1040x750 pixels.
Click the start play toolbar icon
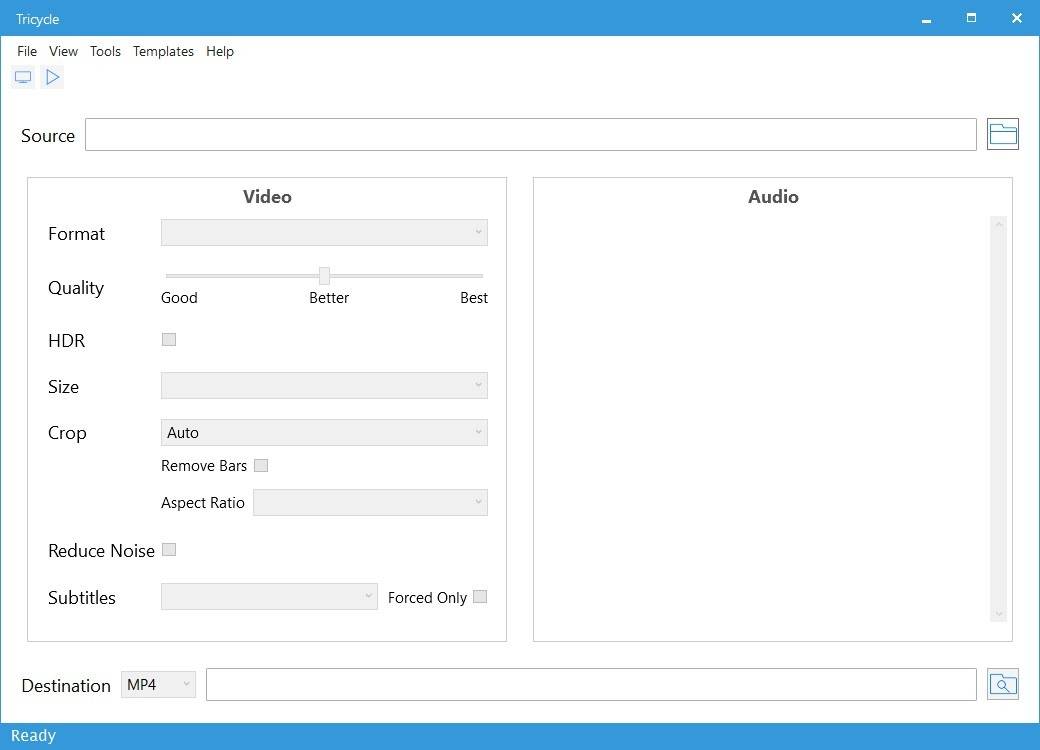point(52,77)
